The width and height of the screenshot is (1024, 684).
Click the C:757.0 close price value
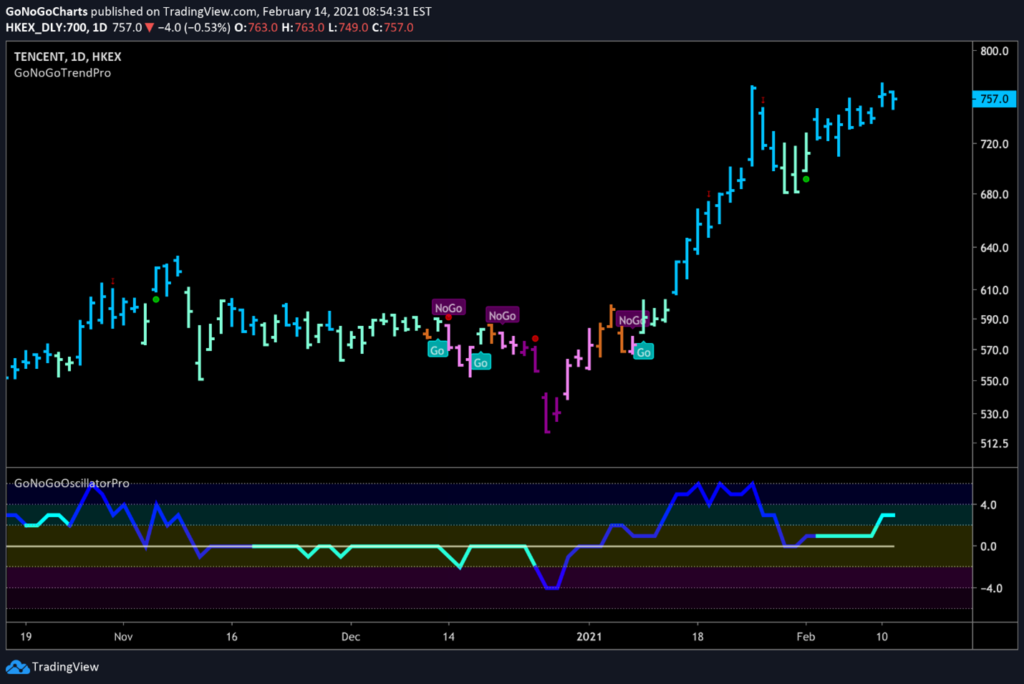[x=393, y=27]
